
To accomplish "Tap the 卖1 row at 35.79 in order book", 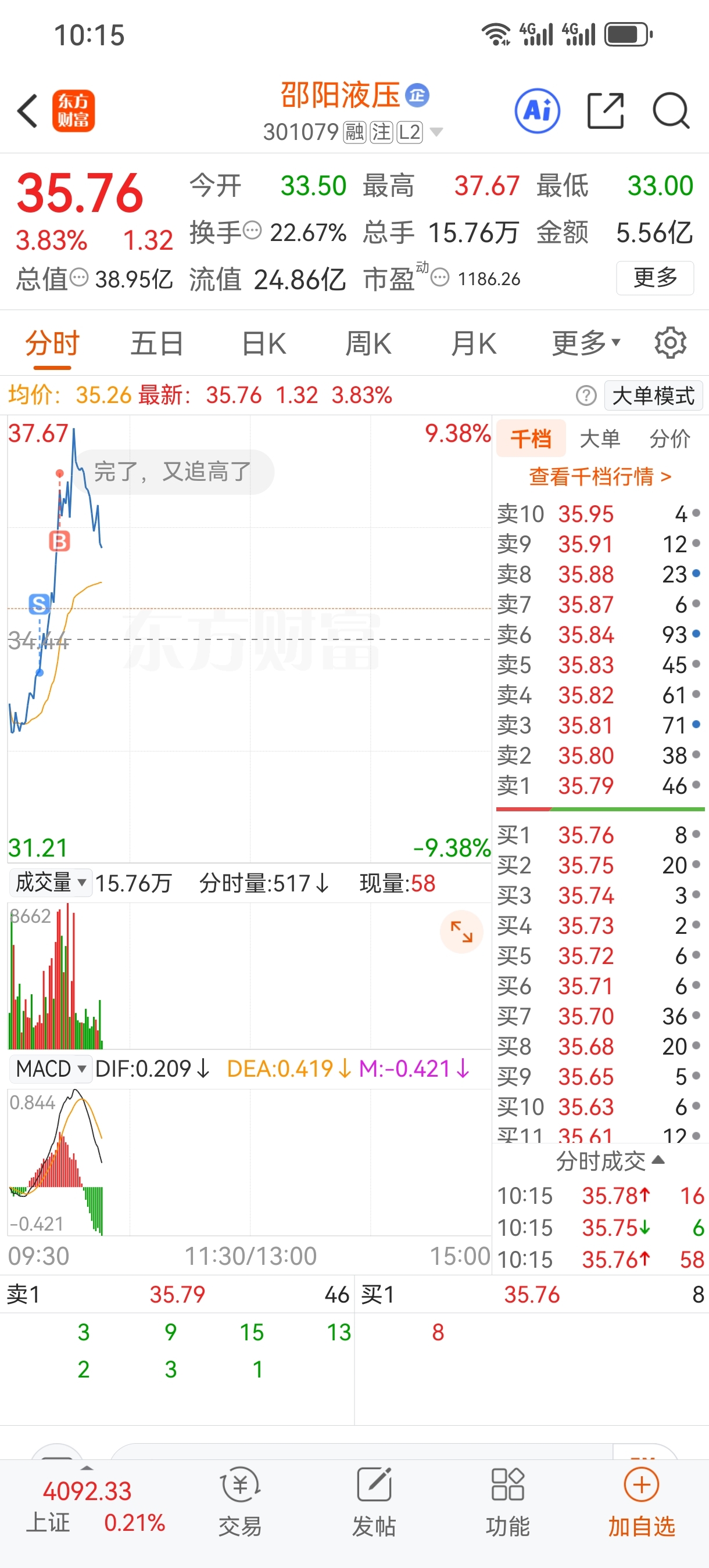I will pyautogui.click(x=599, y=785).
